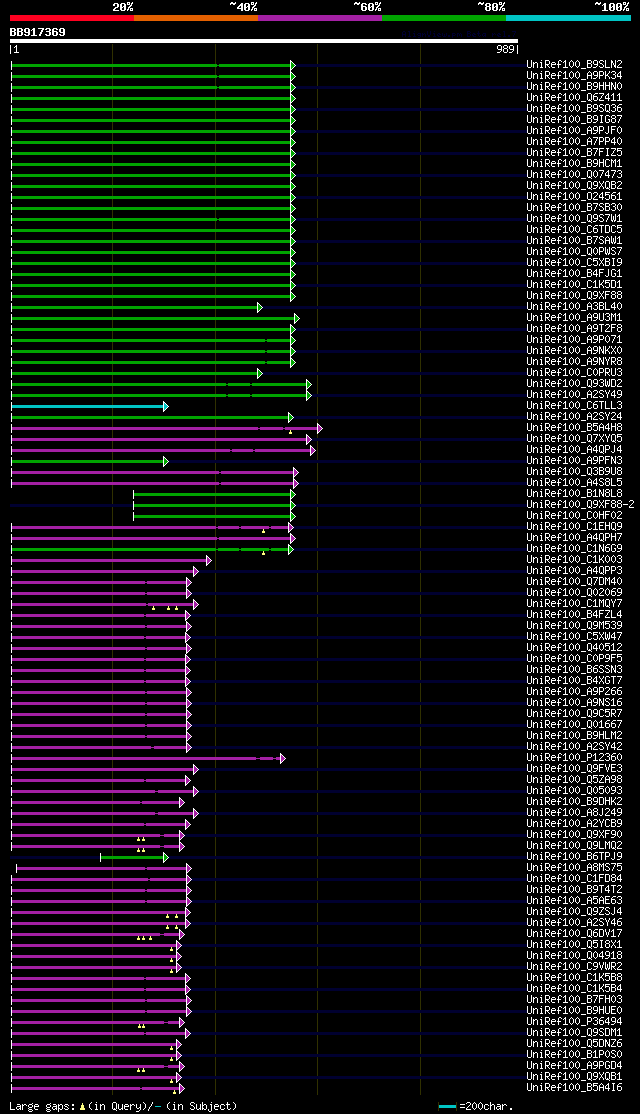Open hit UniRef100_Q6Z411
Screen dimensions: 640x1114
pyautogui.click(x=575, y=97)
